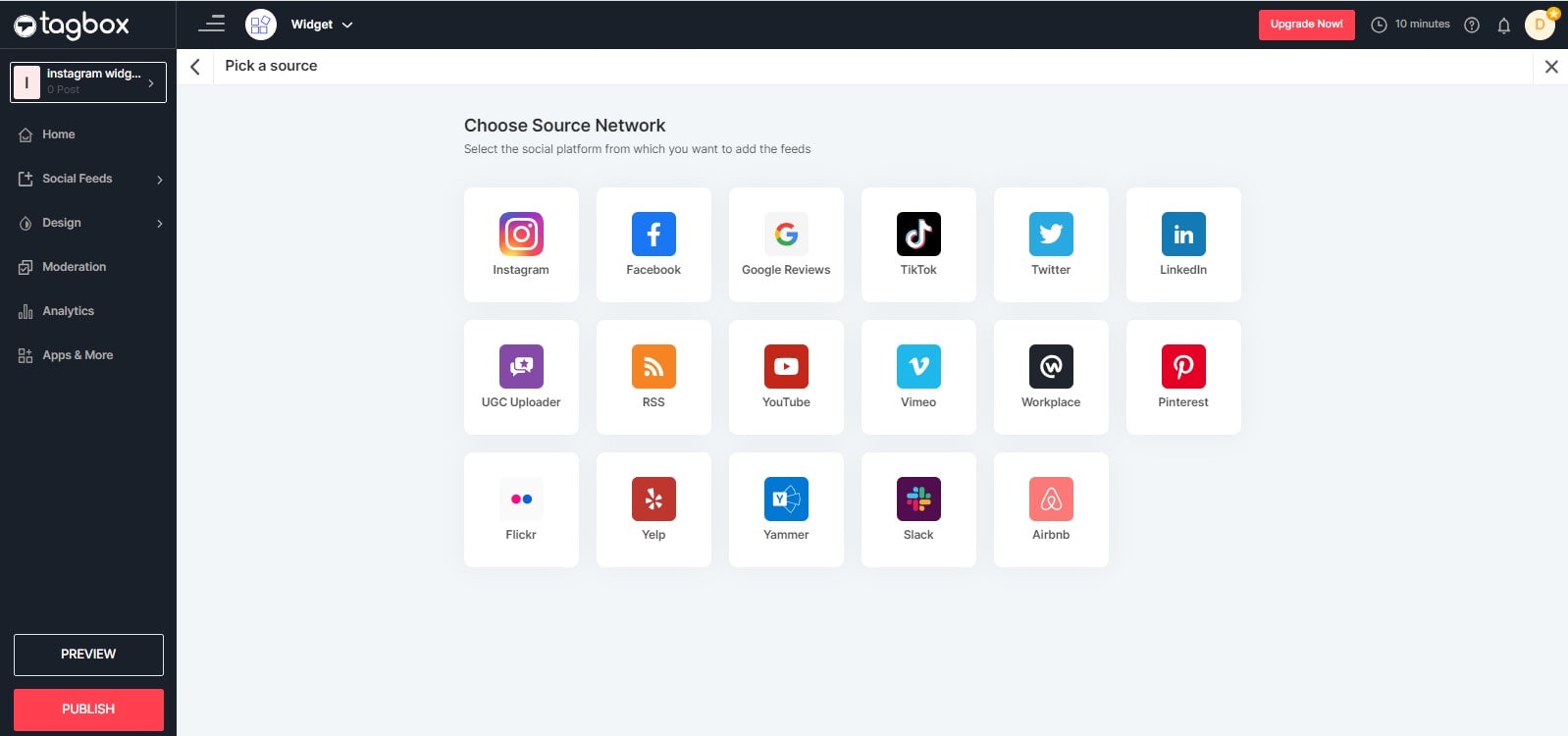Go to Moderation in sidebar
Viewport: 1568px width, 736px height.
coord(74,267)
